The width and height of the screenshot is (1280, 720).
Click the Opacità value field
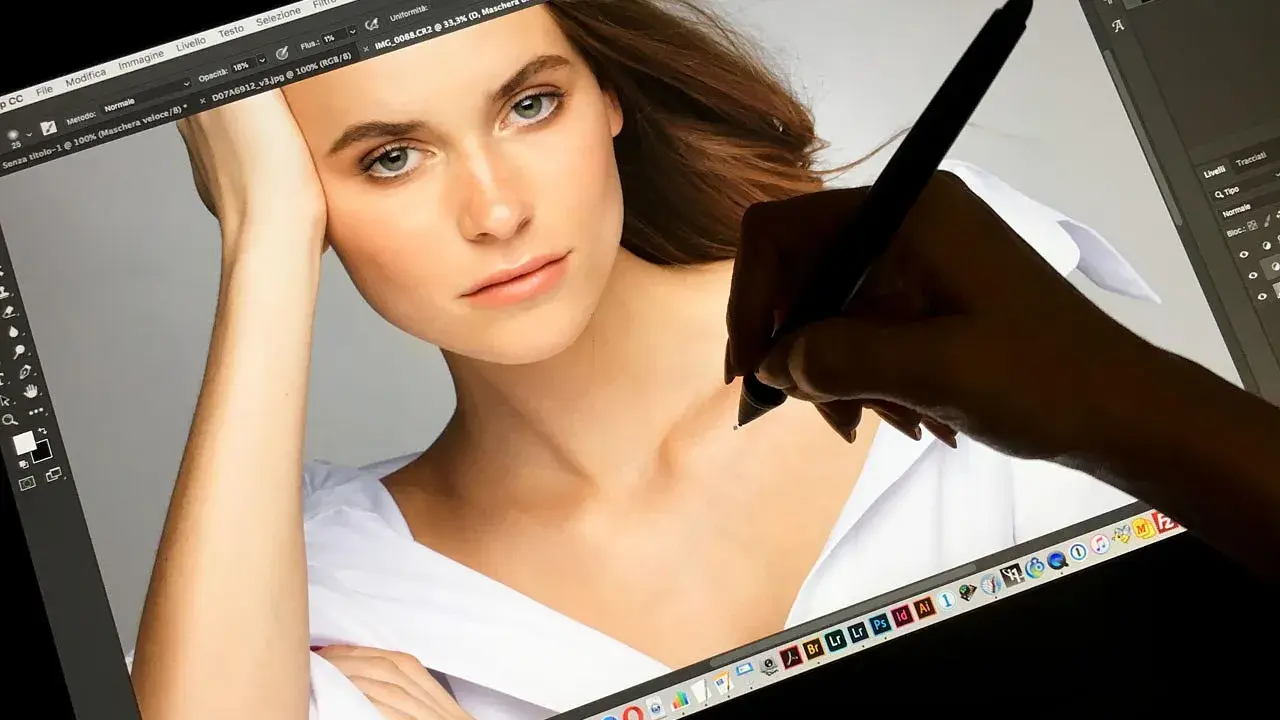click(x=243, y=66)
